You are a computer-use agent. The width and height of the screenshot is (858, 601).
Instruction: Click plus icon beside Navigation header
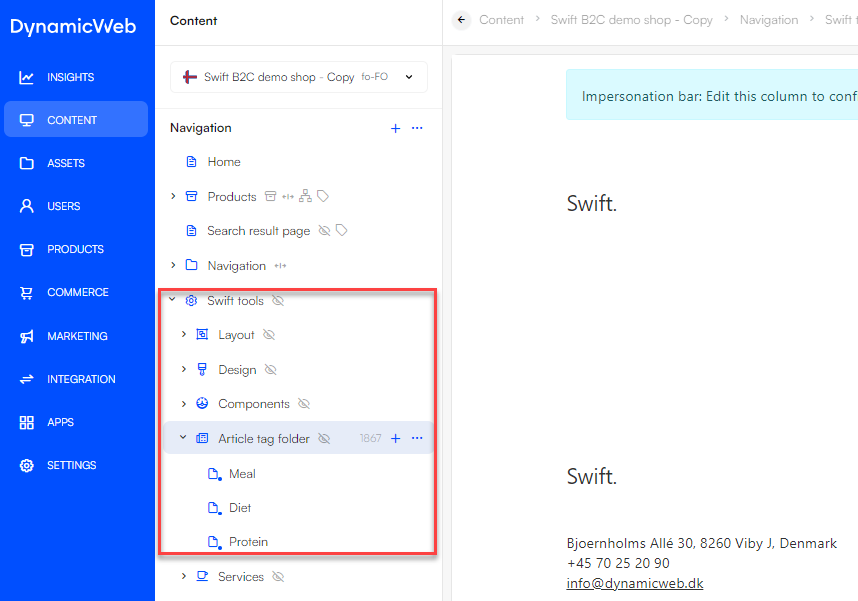click(x=395, y=128)
